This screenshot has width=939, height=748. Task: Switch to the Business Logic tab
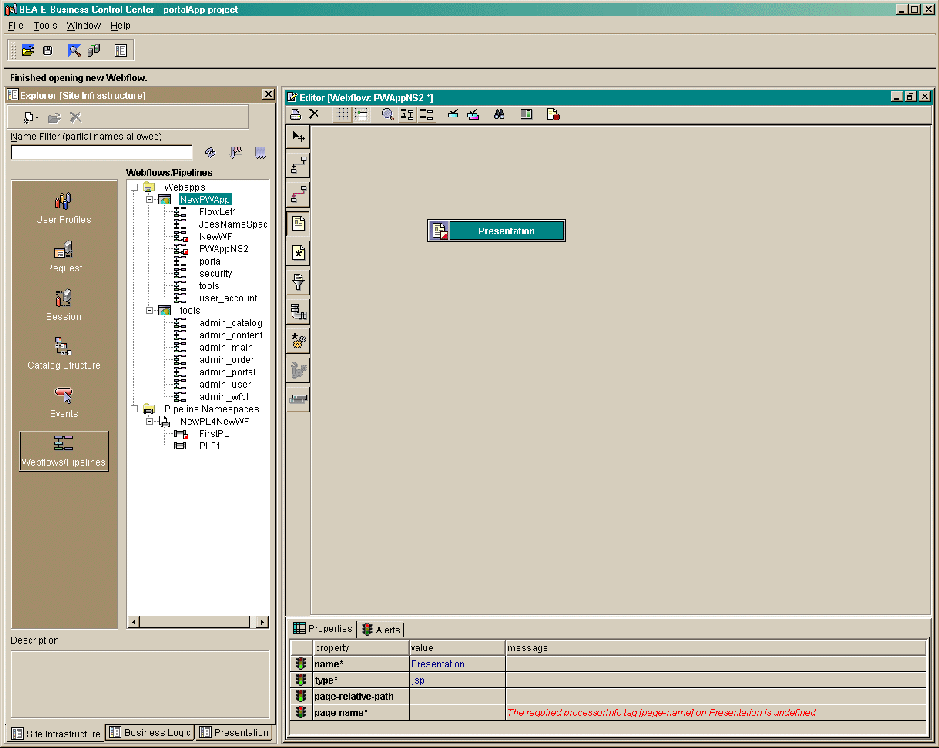point(150,732)
